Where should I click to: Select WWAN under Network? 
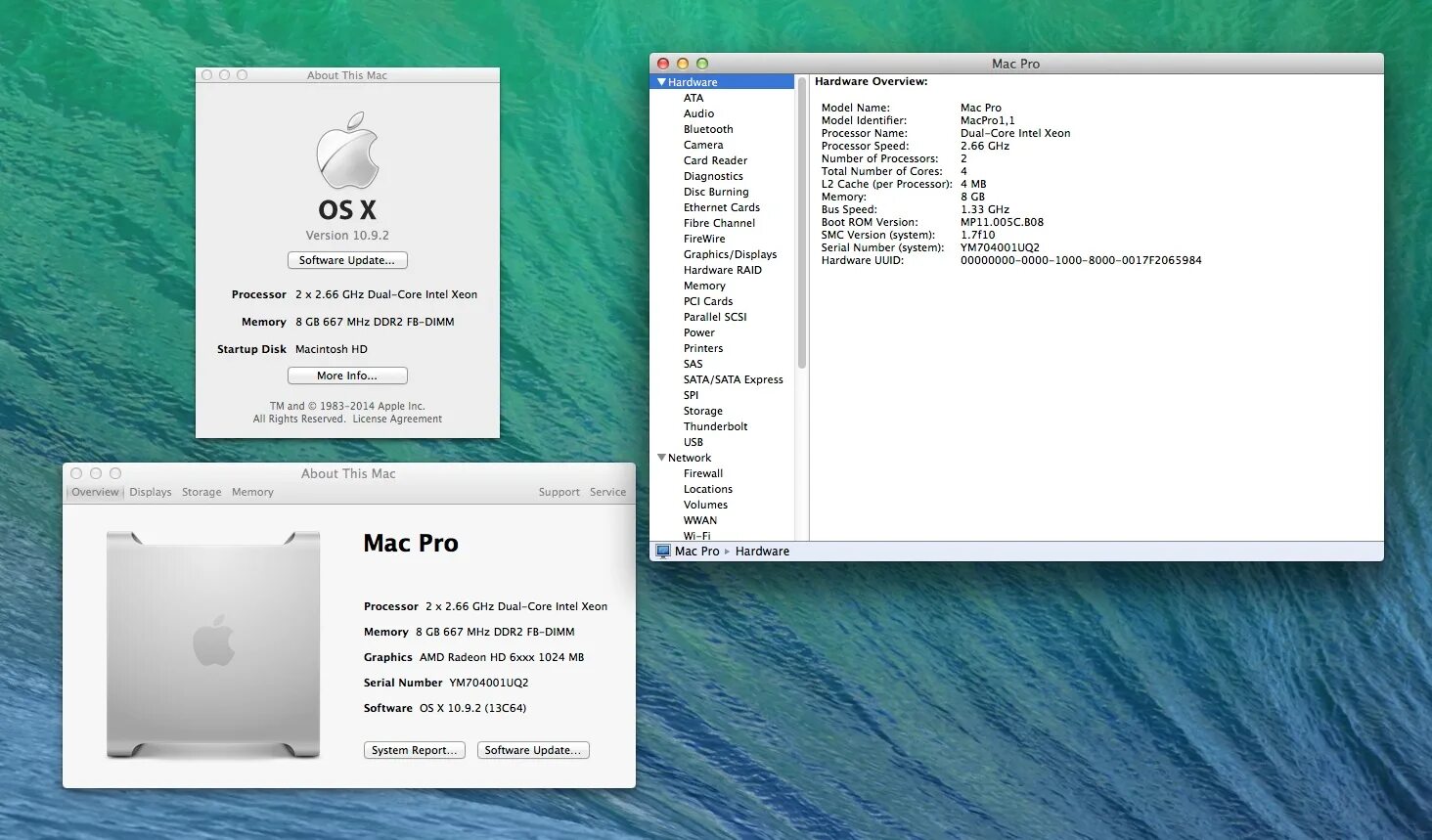[x=700, y=520]
